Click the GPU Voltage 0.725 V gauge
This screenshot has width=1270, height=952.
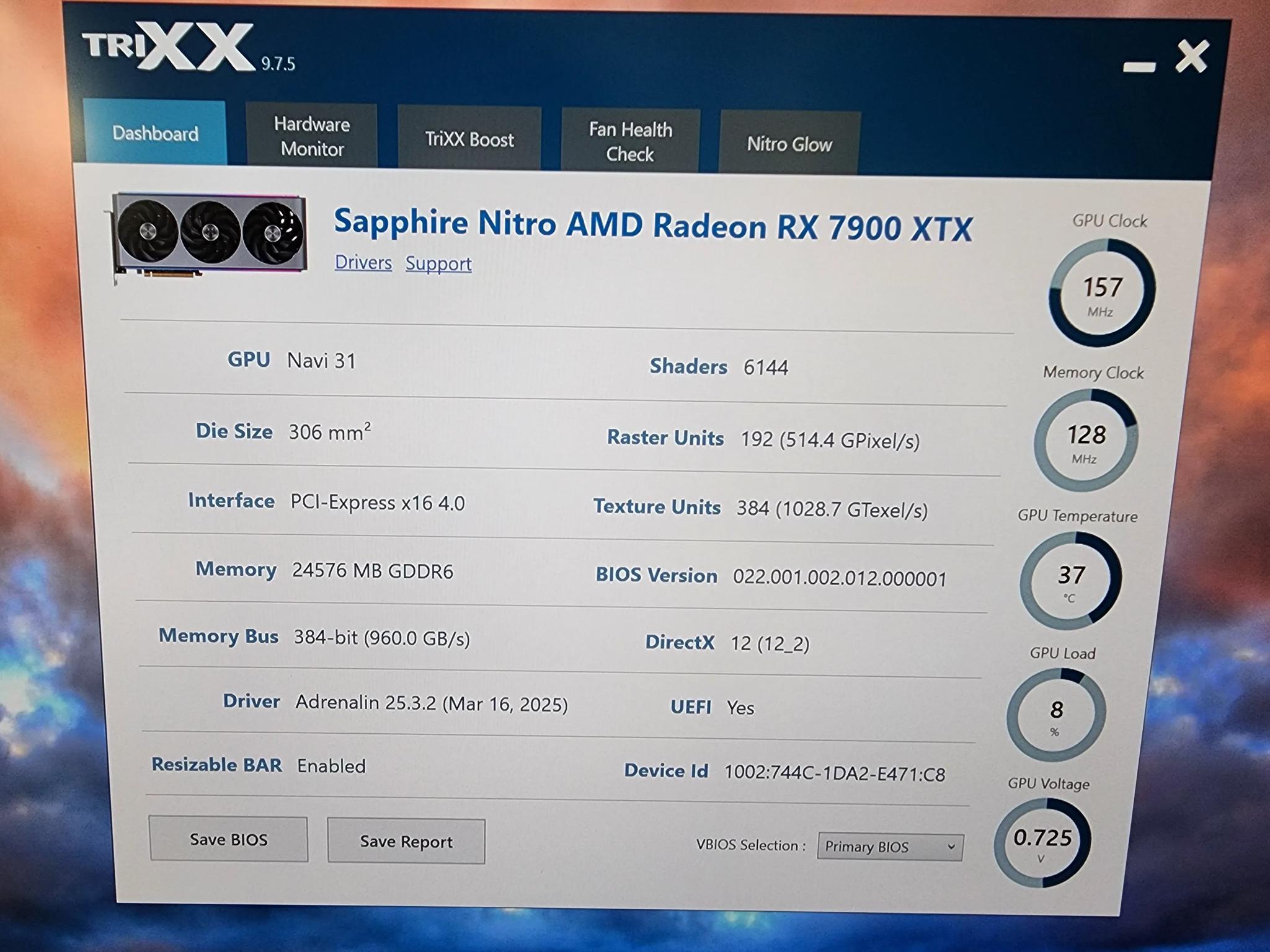[1042, 842]
